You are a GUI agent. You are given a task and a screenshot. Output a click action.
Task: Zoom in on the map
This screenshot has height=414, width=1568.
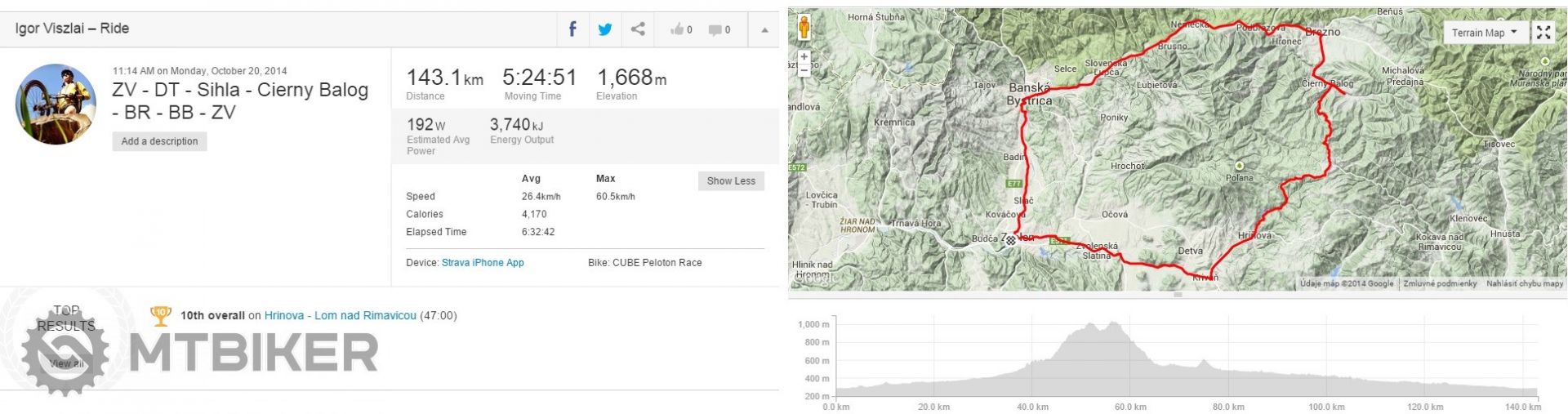tap(804, 57)
